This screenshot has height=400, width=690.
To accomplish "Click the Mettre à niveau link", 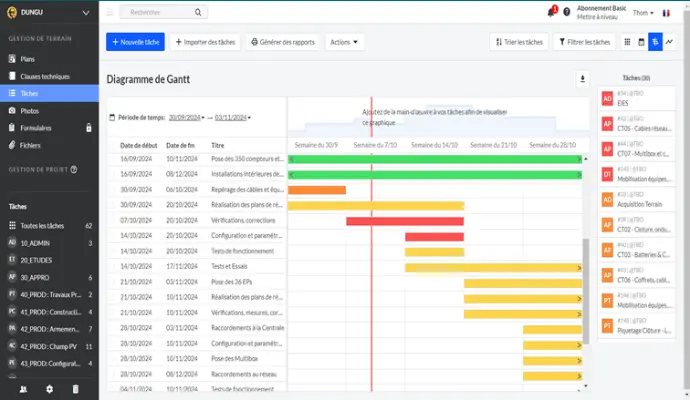I will (597, 17).
